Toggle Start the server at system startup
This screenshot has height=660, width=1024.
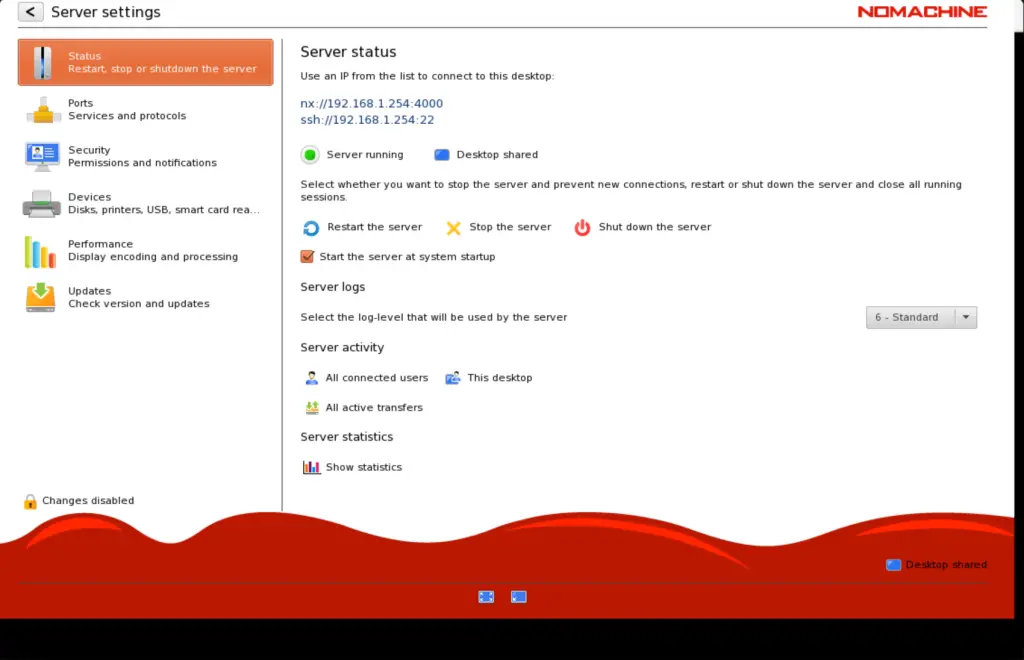(x=308, y=257)
